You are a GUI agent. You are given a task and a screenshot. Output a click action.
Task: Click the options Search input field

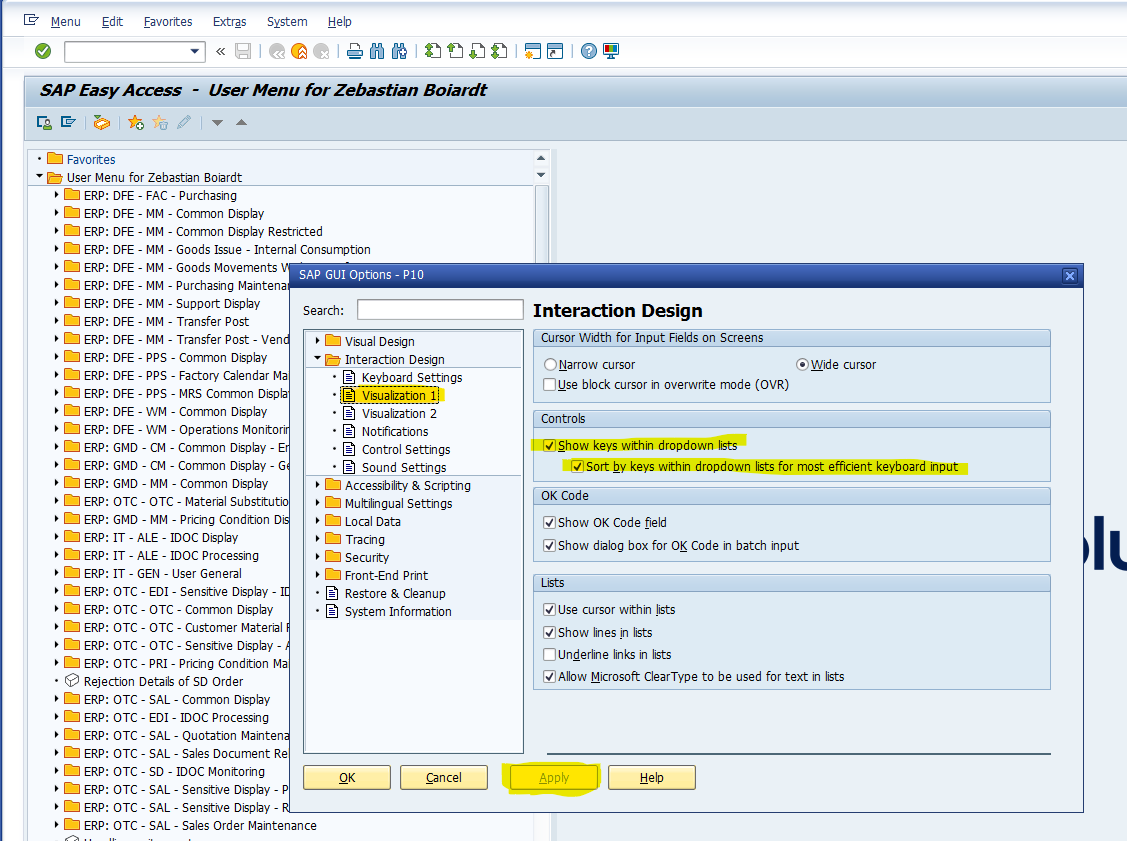pos(440,310)
